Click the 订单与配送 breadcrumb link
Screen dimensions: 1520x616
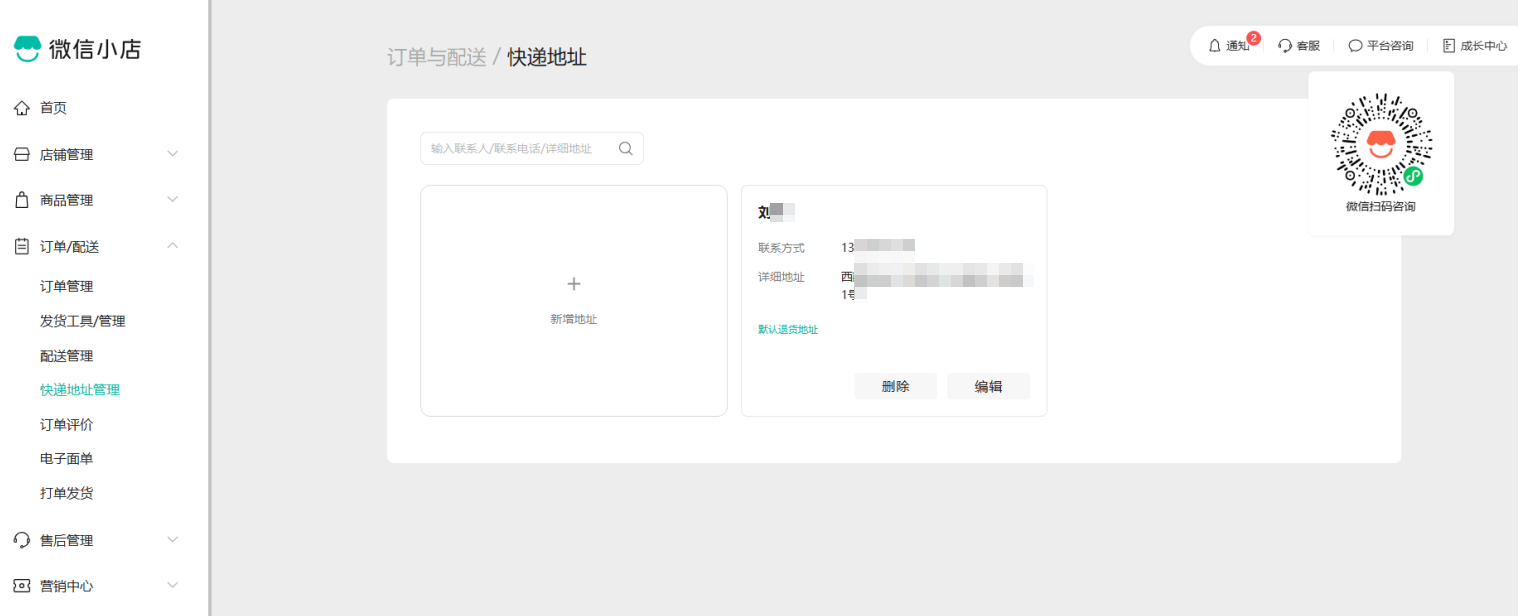point(436,57)
